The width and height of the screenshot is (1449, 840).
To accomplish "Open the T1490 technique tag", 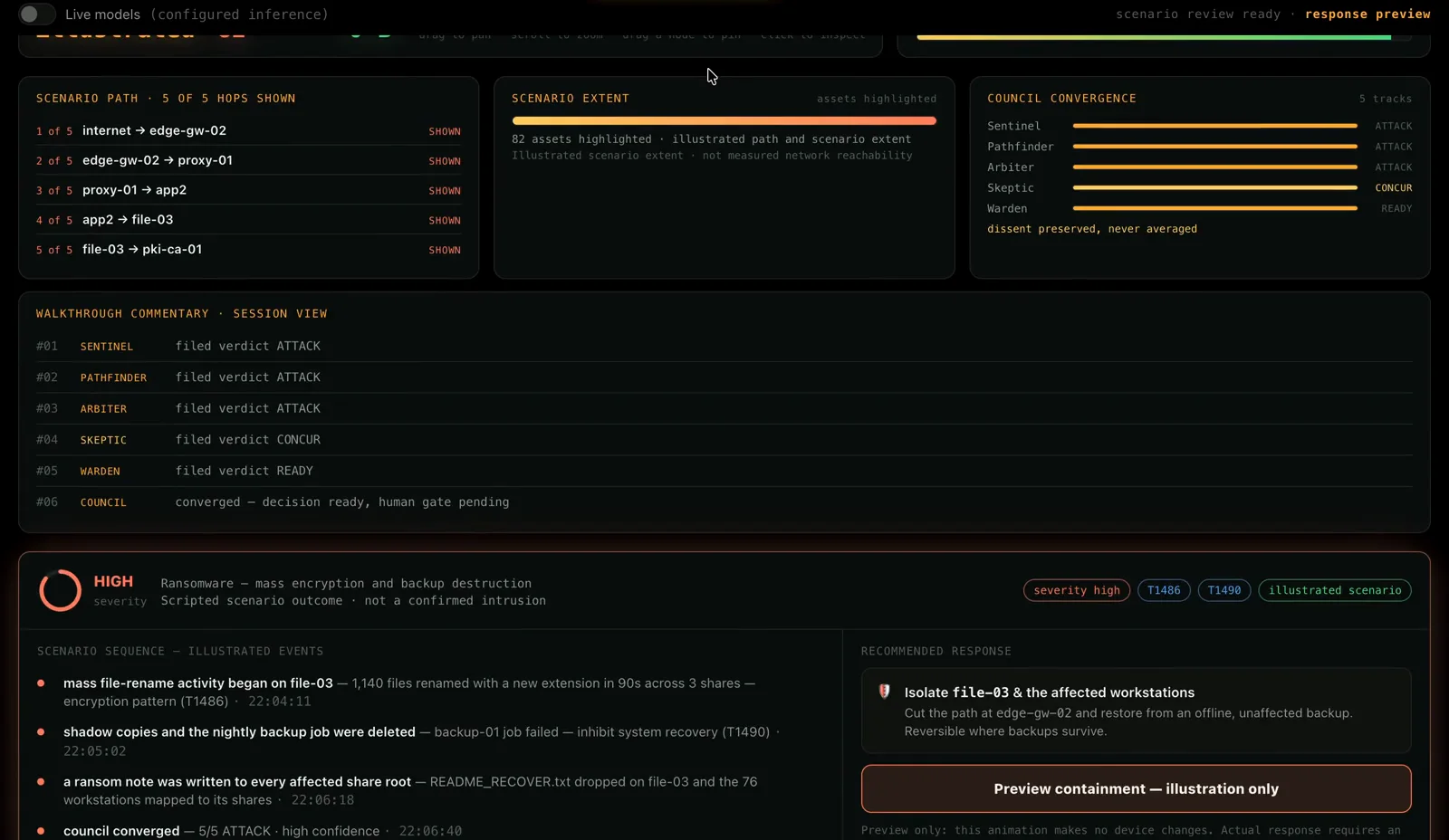I will coord(1223,590).
